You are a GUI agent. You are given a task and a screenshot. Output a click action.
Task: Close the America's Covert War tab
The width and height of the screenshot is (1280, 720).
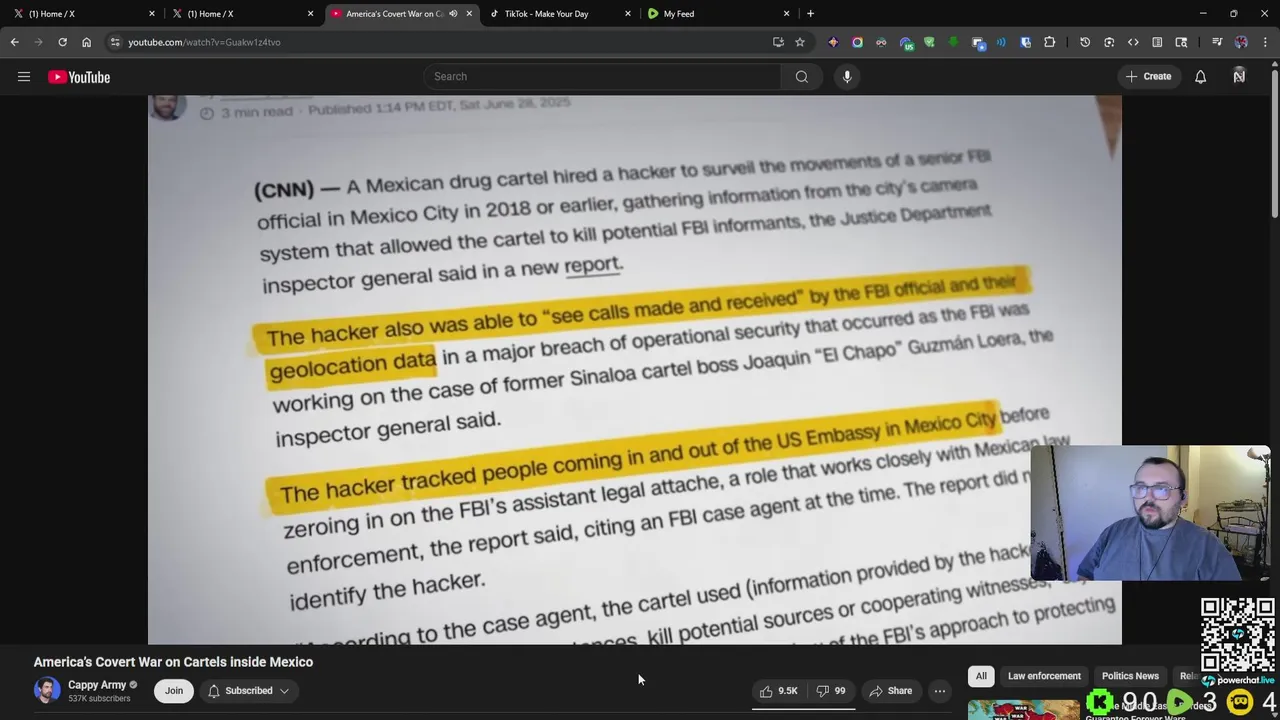click(x=469, y=14)
